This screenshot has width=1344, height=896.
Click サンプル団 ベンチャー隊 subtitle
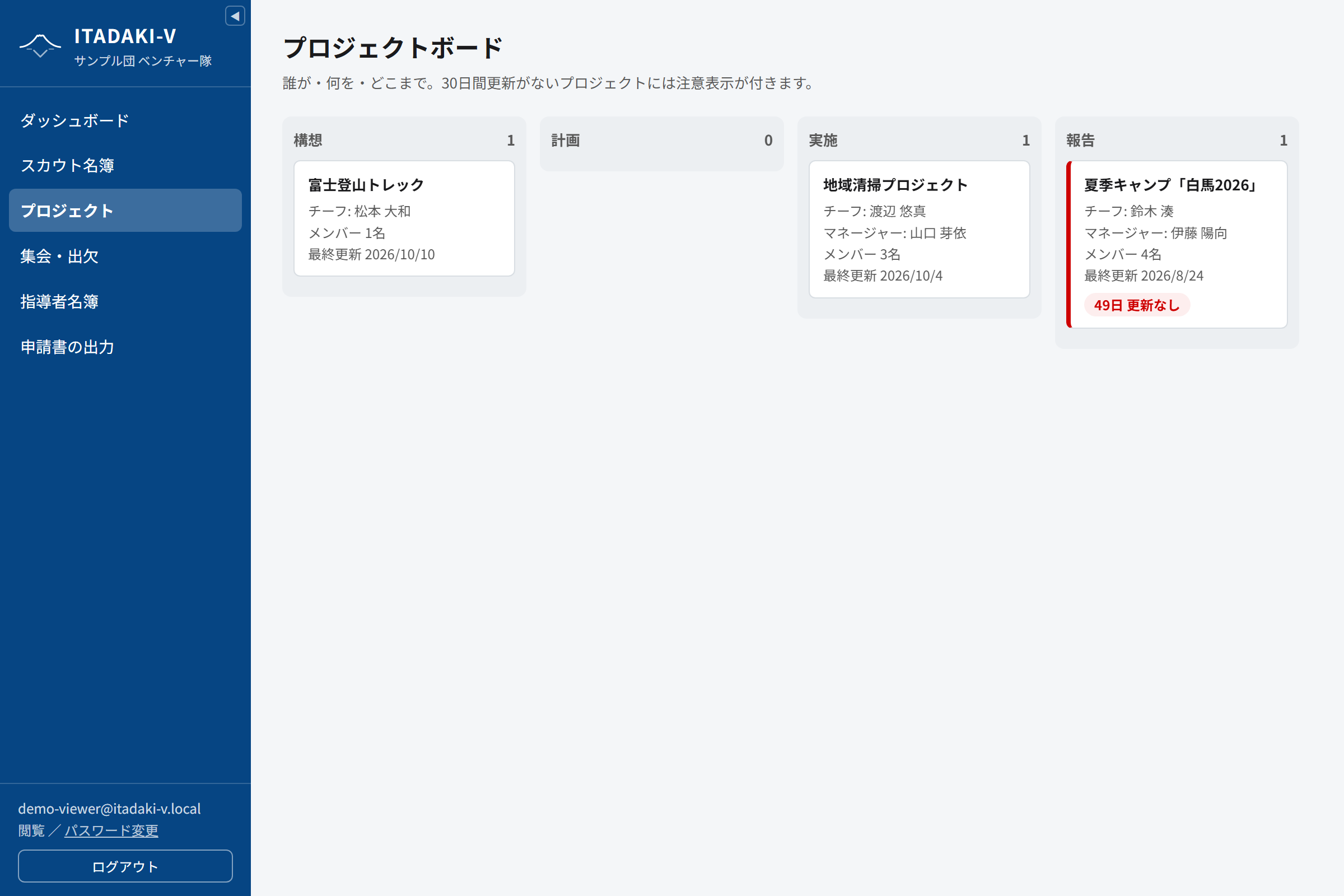tap(143, 60)
